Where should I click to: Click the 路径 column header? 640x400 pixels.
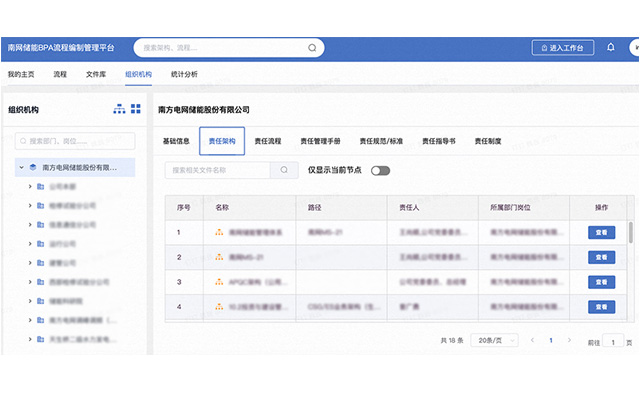[x=315, y=207]
